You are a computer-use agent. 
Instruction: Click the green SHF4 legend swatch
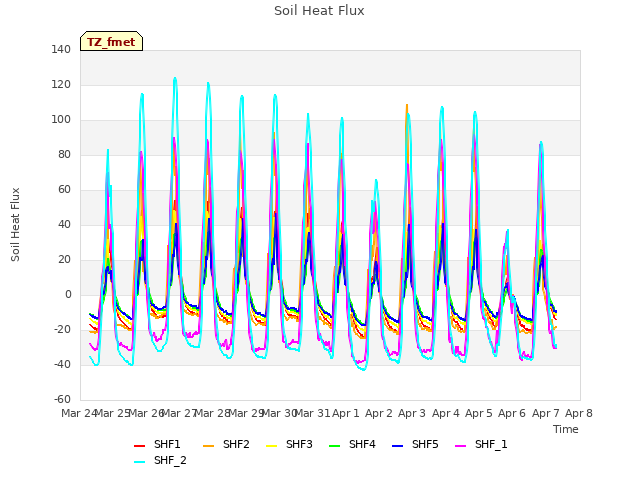coord(334,446)
